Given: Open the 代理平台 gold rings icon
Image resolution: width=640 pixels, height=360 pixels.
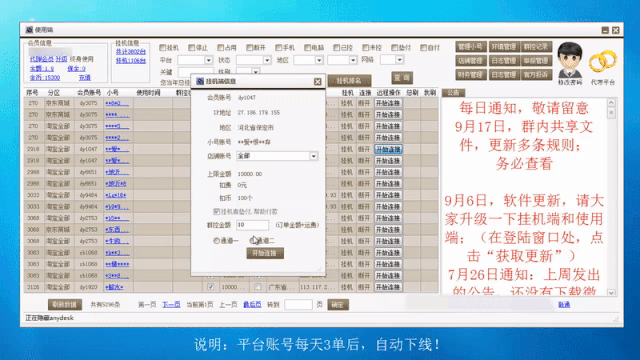Looking at the screenshot, I should (602, 62).
